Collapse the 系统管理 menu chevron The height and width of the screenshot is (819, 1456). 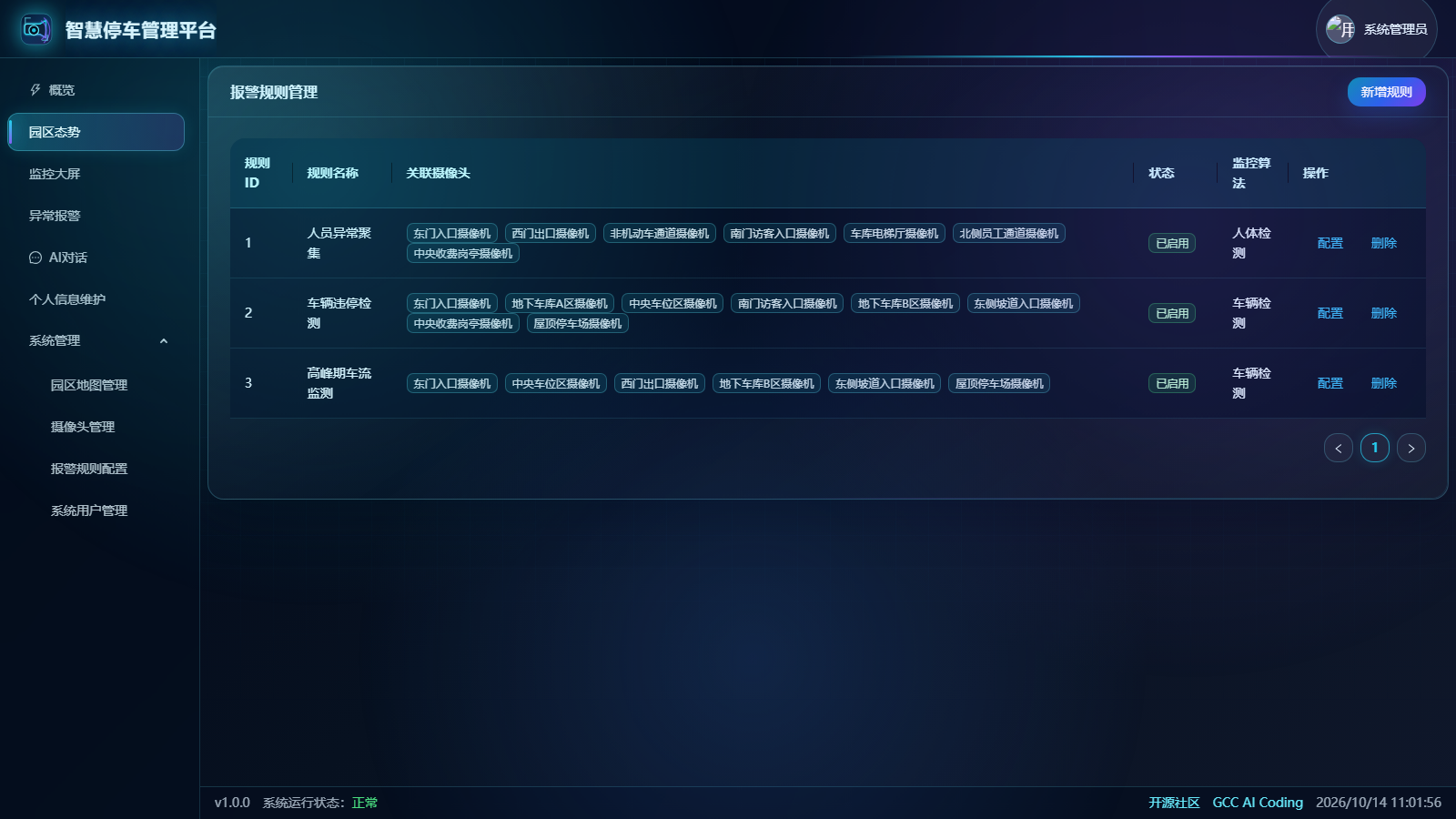(x=164, y=341)
